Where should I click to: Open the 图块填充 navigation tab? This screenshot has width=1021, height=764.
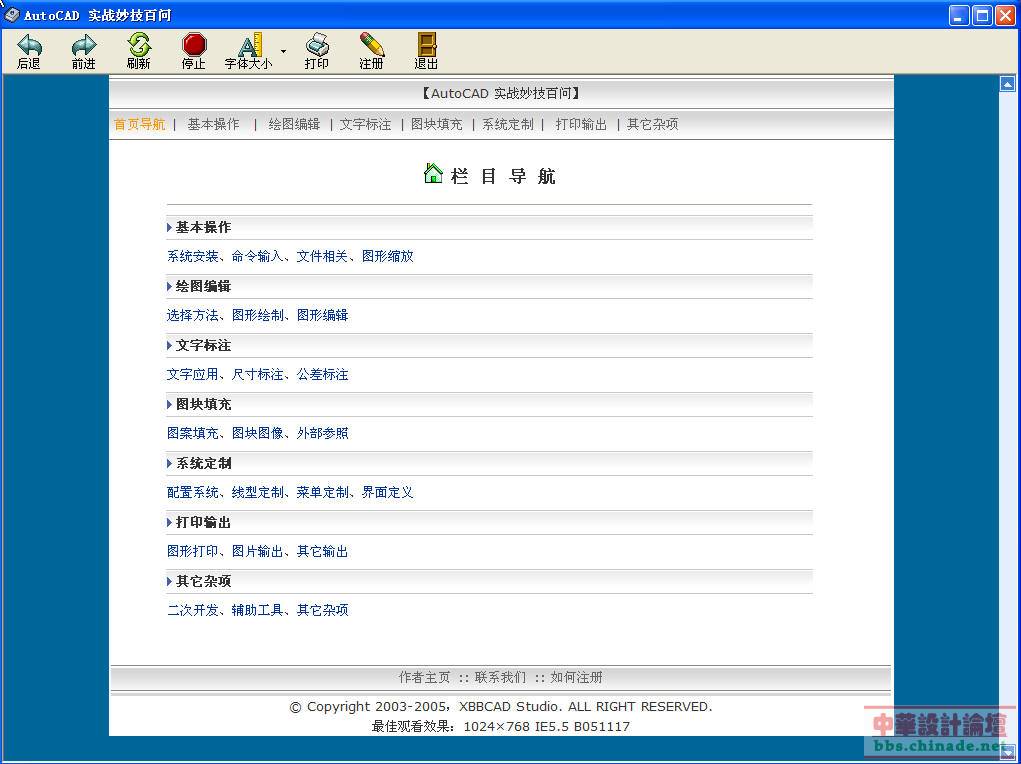pyautogui.click(x=436, y=124)
